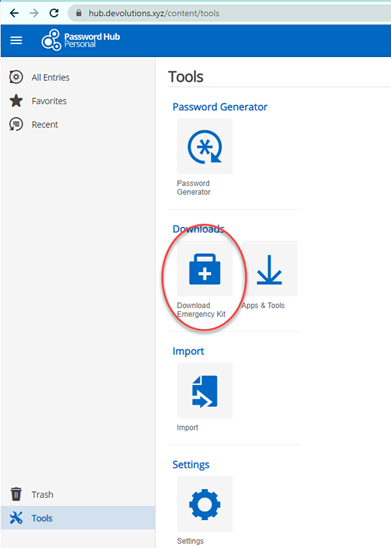This screenshot has height=548, width=391.
Task: Click the Password Generator tile label
Action: pyautogui.click(x=194, y=188)
